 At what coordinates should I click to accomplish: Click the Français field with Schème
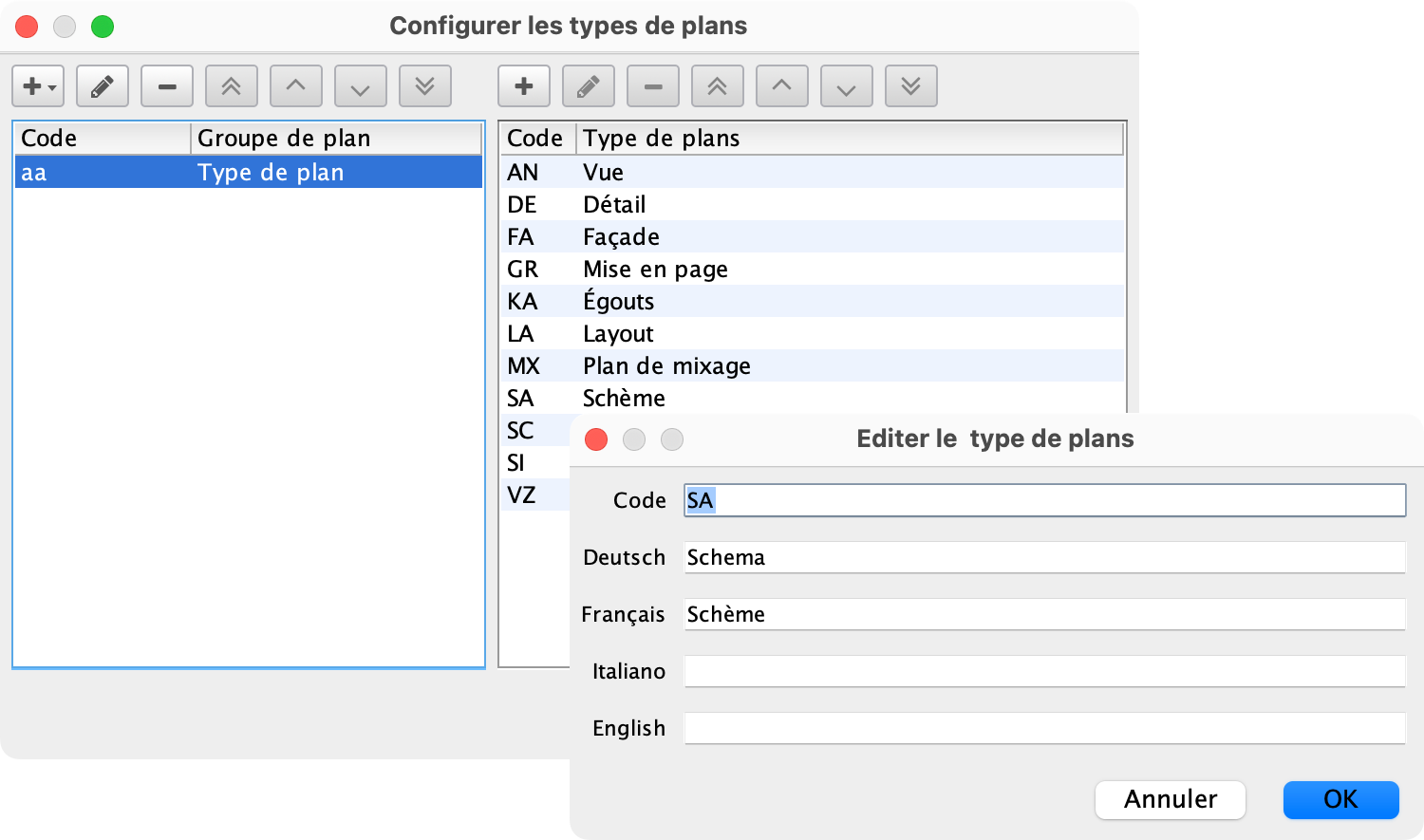coord(1044,614)
